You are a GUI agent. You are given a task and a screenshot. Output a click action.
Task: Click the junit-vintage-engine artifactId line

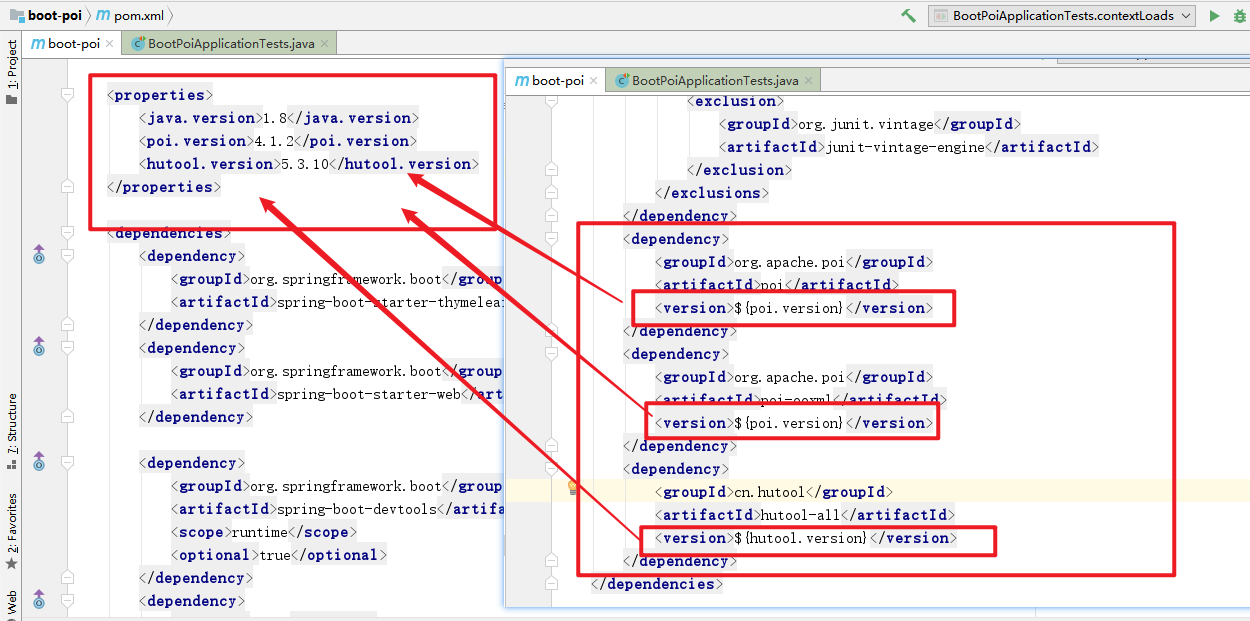[x=909, y=147]
